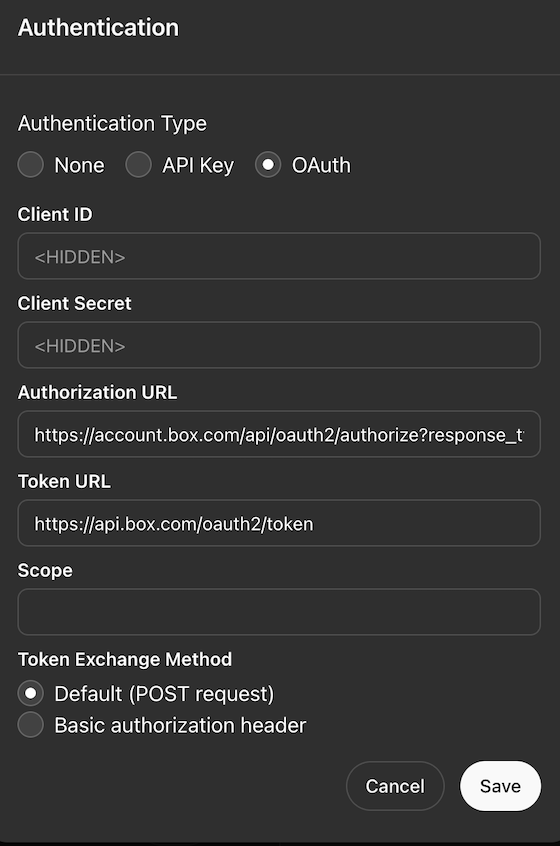
Task: Focus the empty Scope field
Action: [279, 612]
